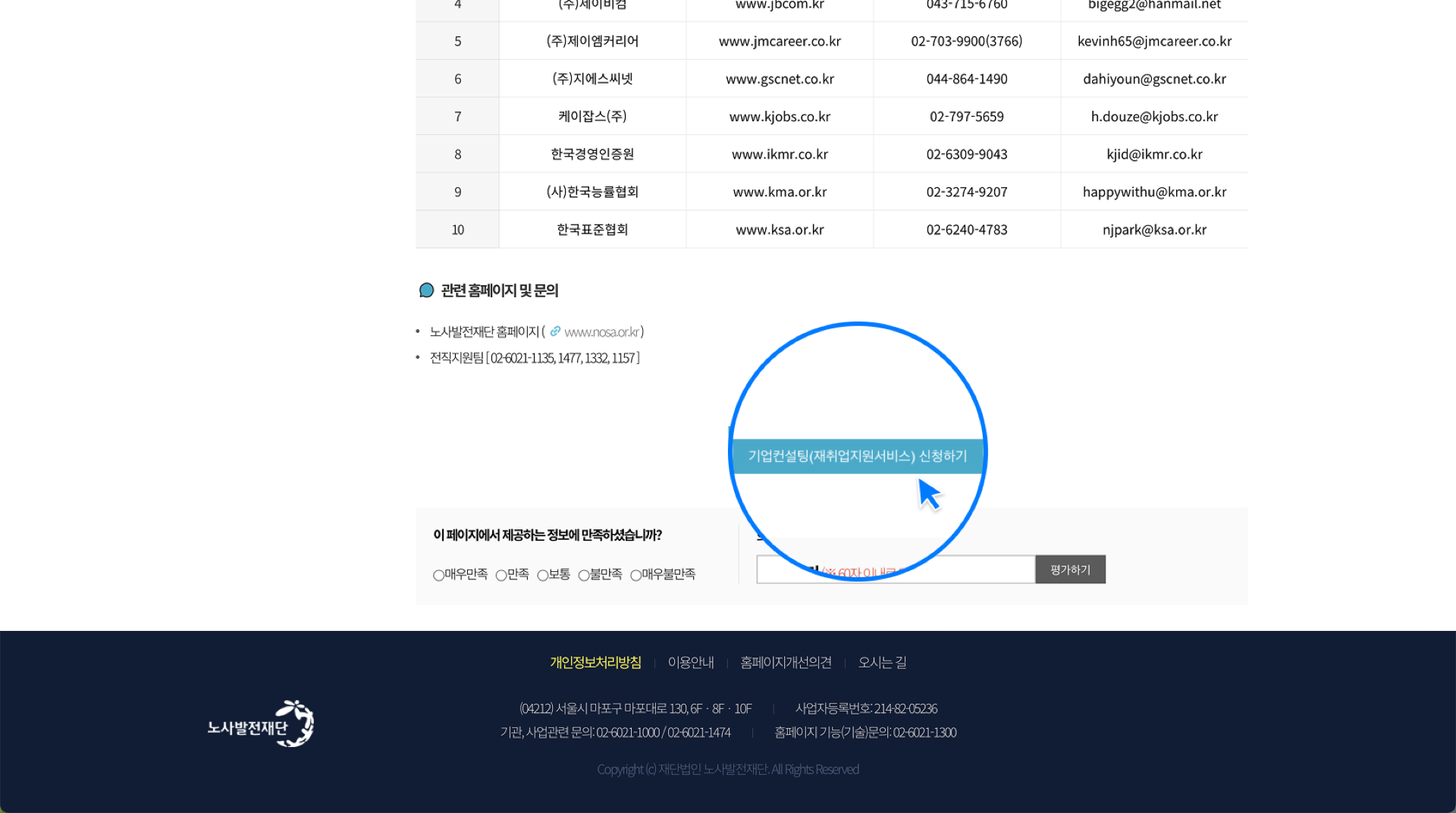Click email kjid@ikmr.co.kr
Viewport: 1456px width, 813px height.
point(1154,155)
